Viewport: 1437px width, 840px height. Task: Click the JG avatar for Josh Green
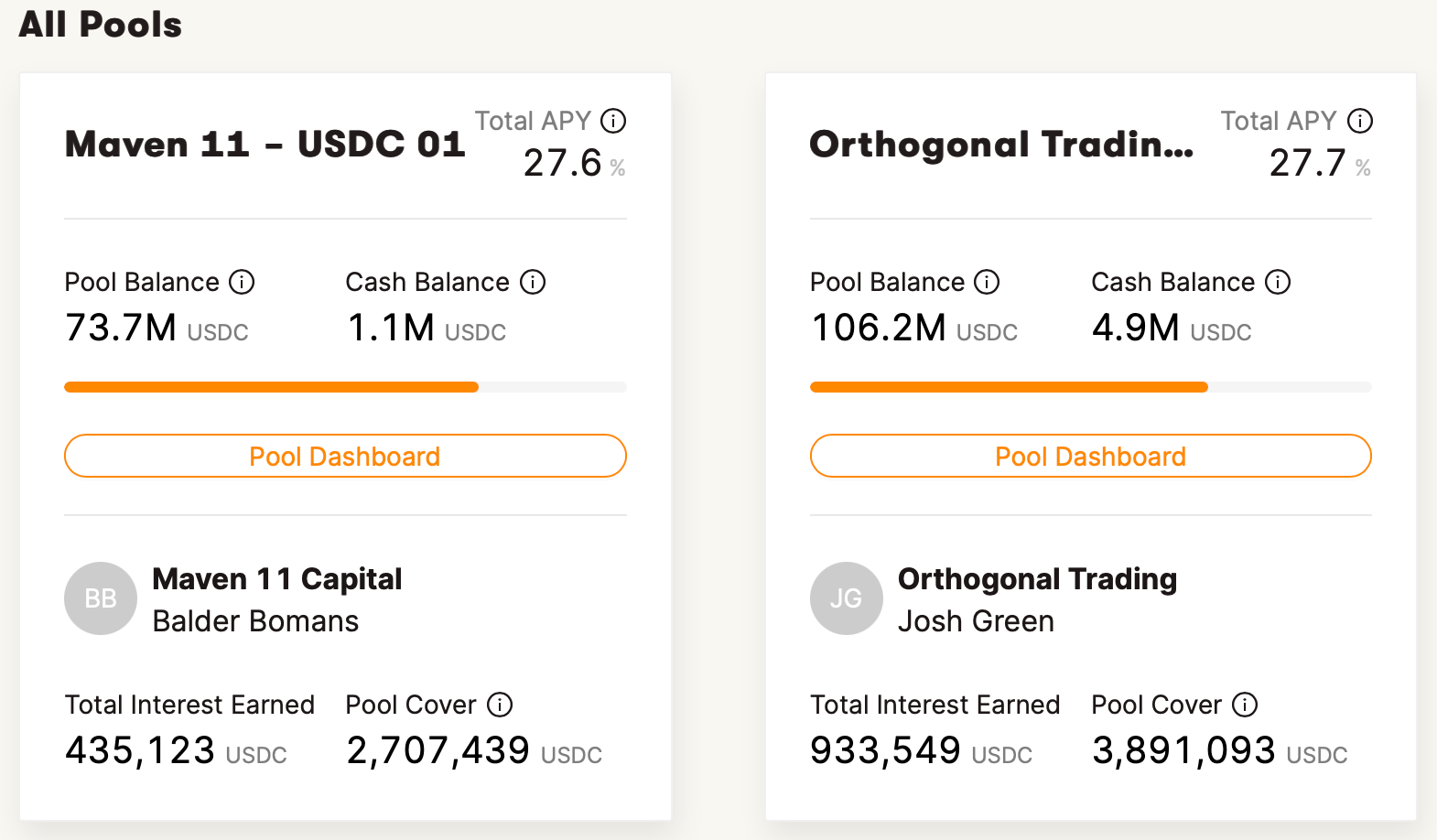click(846, 598)
